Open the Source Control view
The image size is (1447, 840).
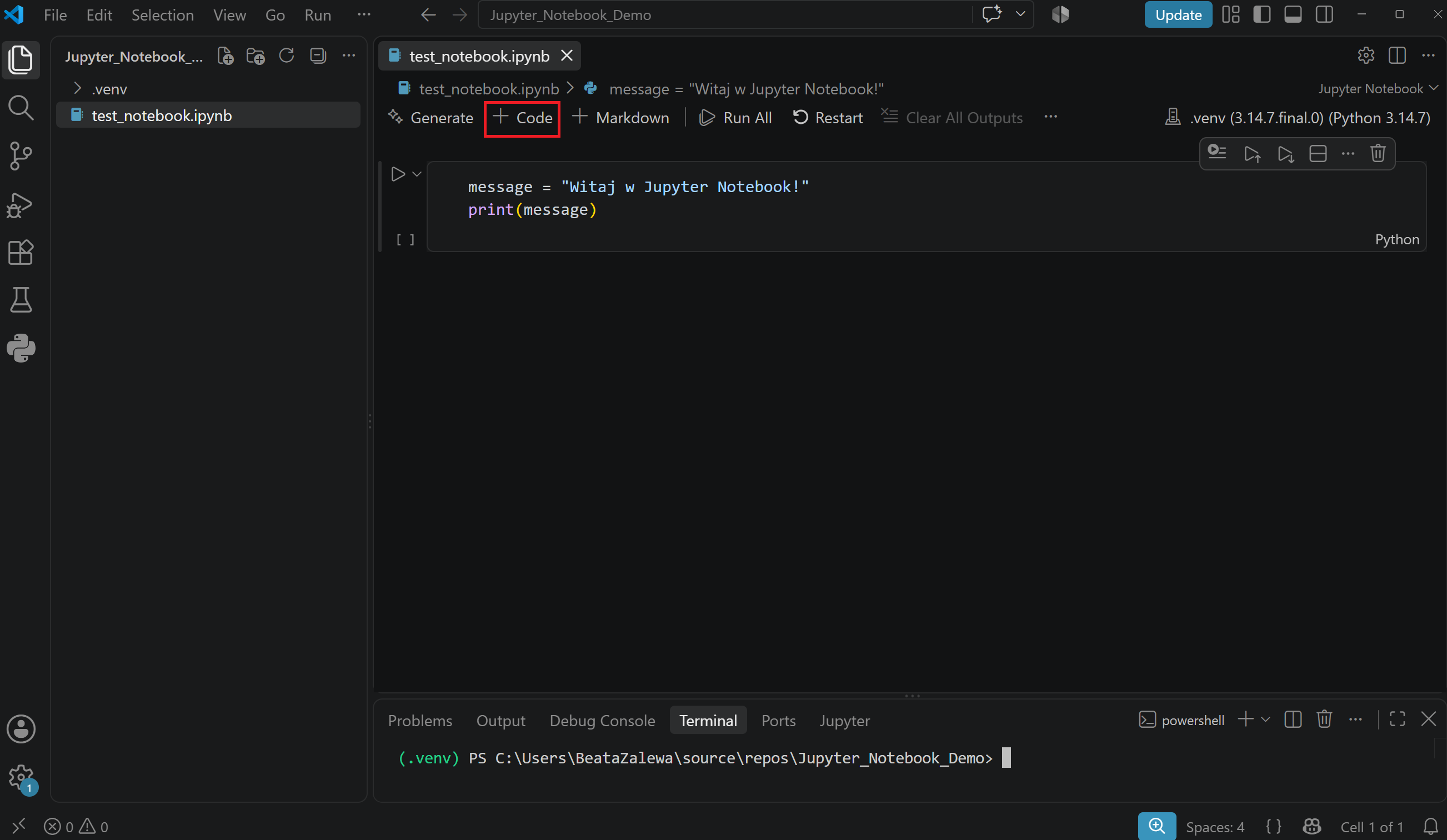pos(21,156)
